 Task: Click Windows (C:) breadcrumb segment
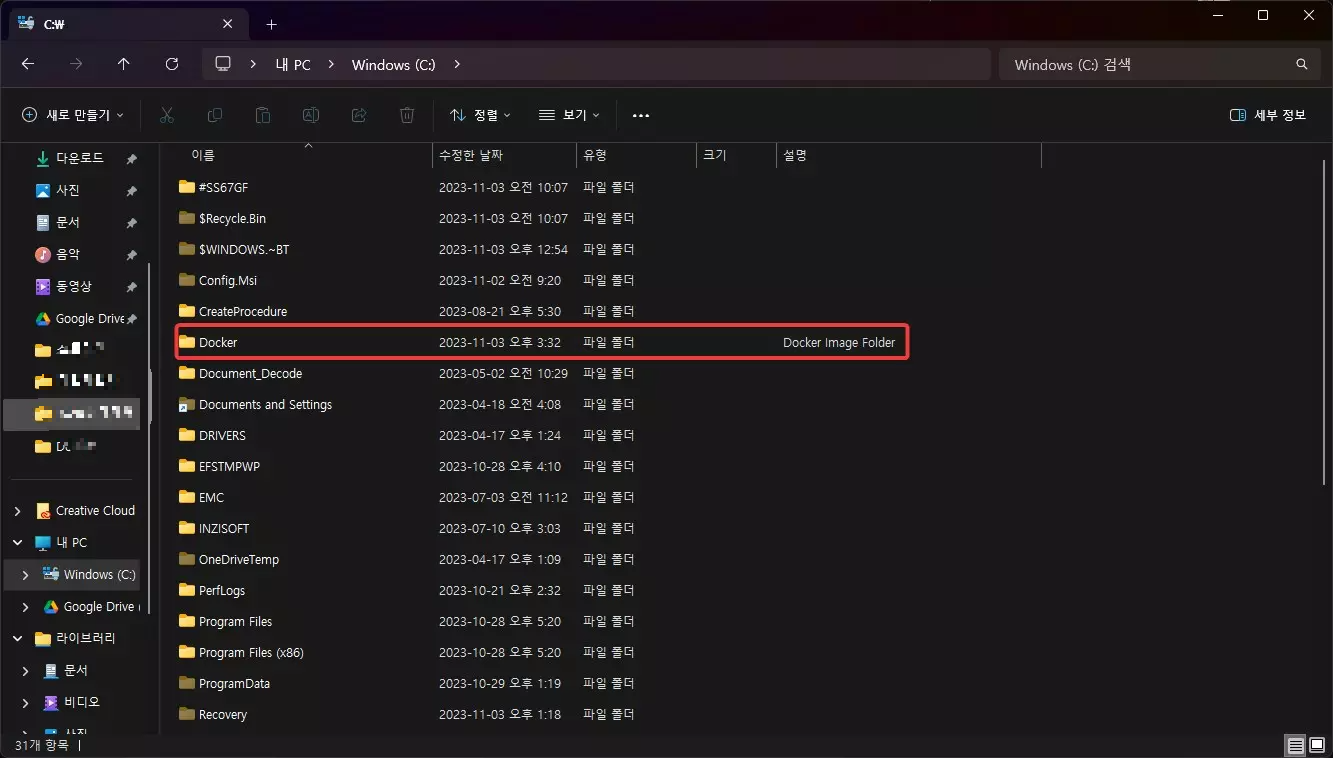[x=394, y=64]
